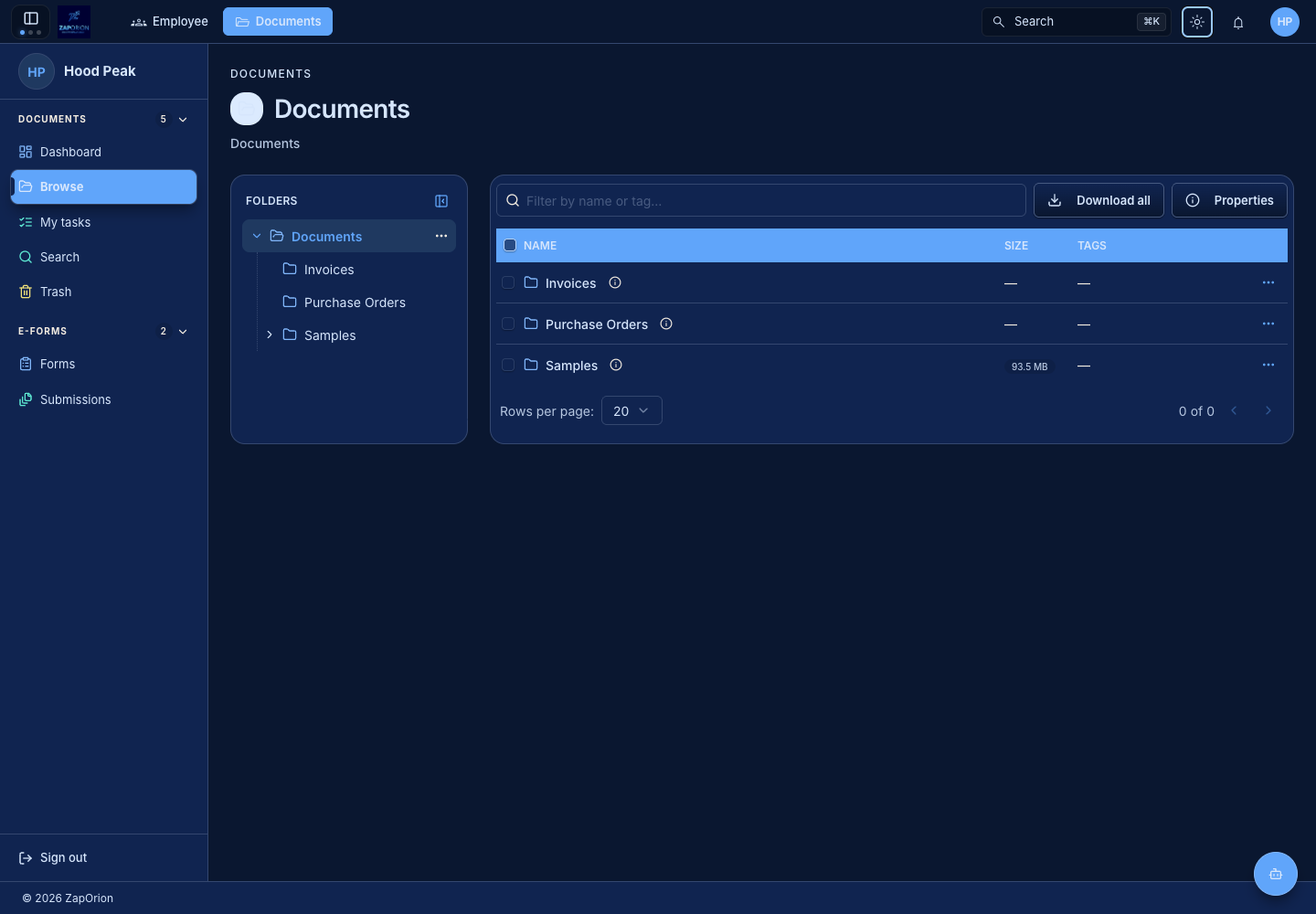Click the Download all button
The width and height of the screenshot is (1316, 914).
1098,200
